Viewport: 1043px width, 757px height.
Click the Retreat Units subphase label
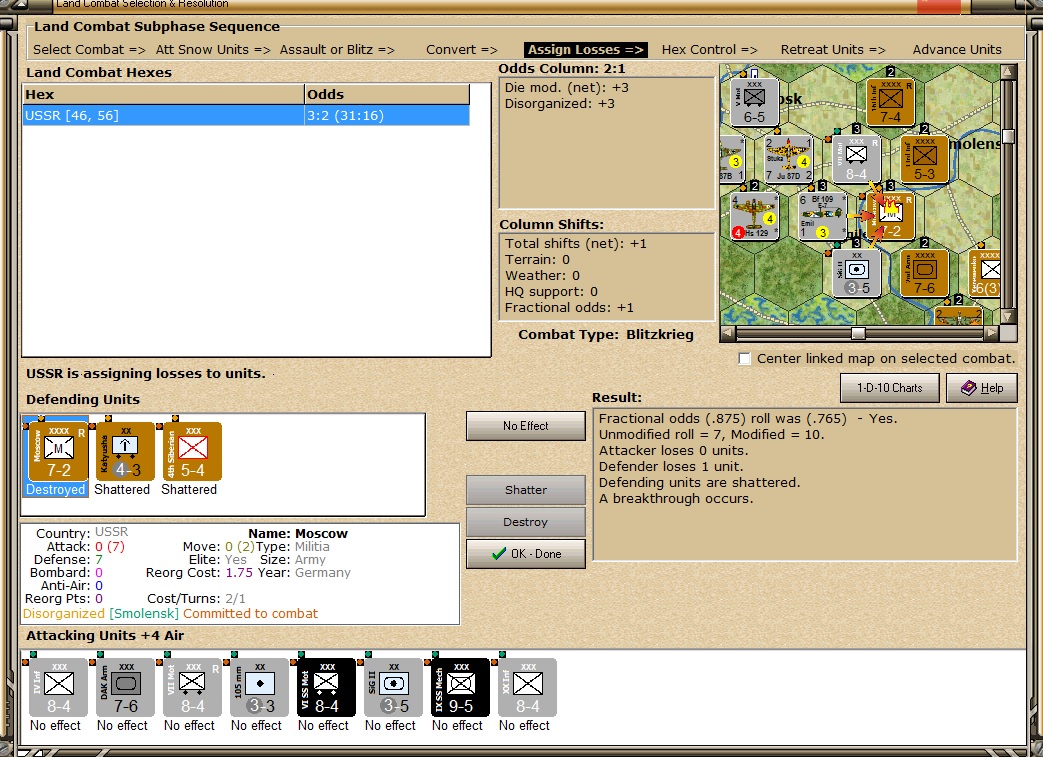click(x=833, y=49)
